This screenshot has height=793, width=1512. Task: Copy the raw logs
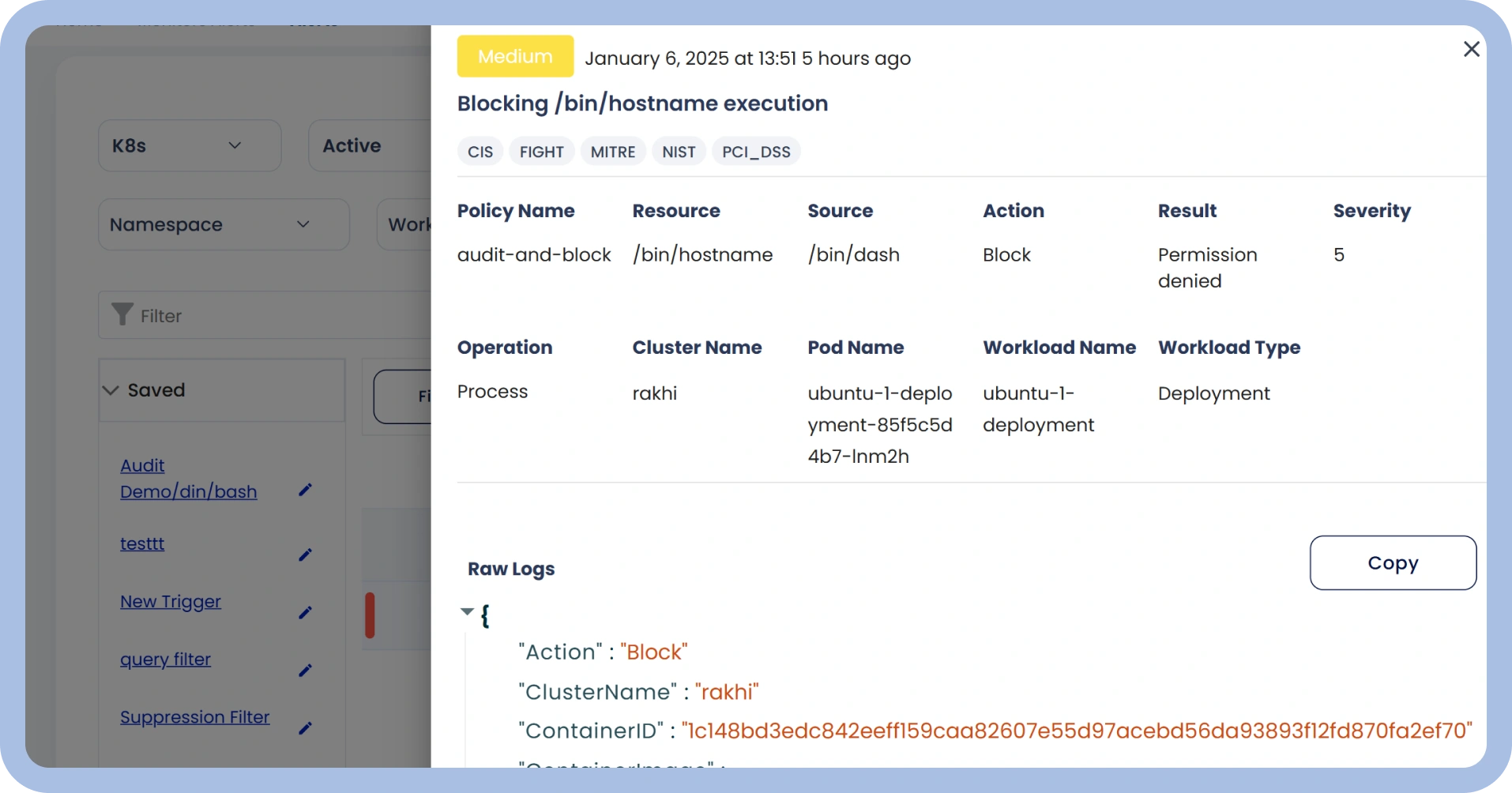click(1393, 562)
